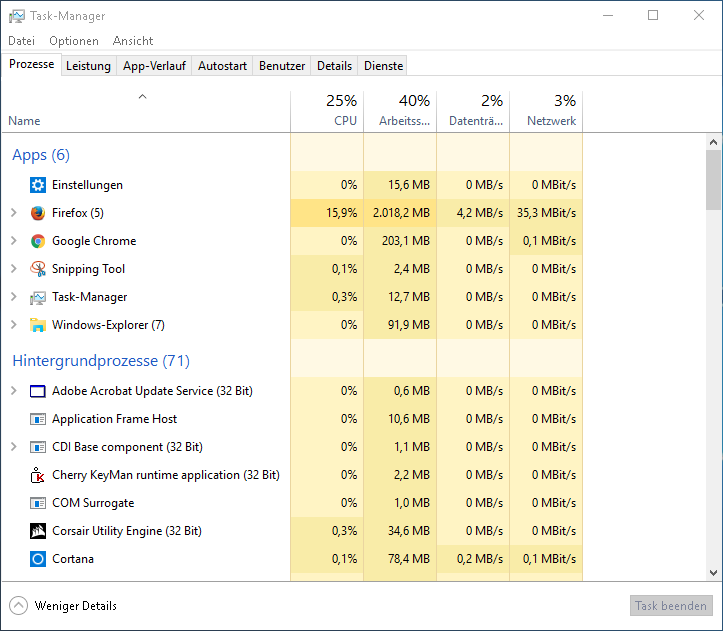Screen dimensions: 723x631
Task: Switch to the Details tab
Action: (x=334, y=66)
